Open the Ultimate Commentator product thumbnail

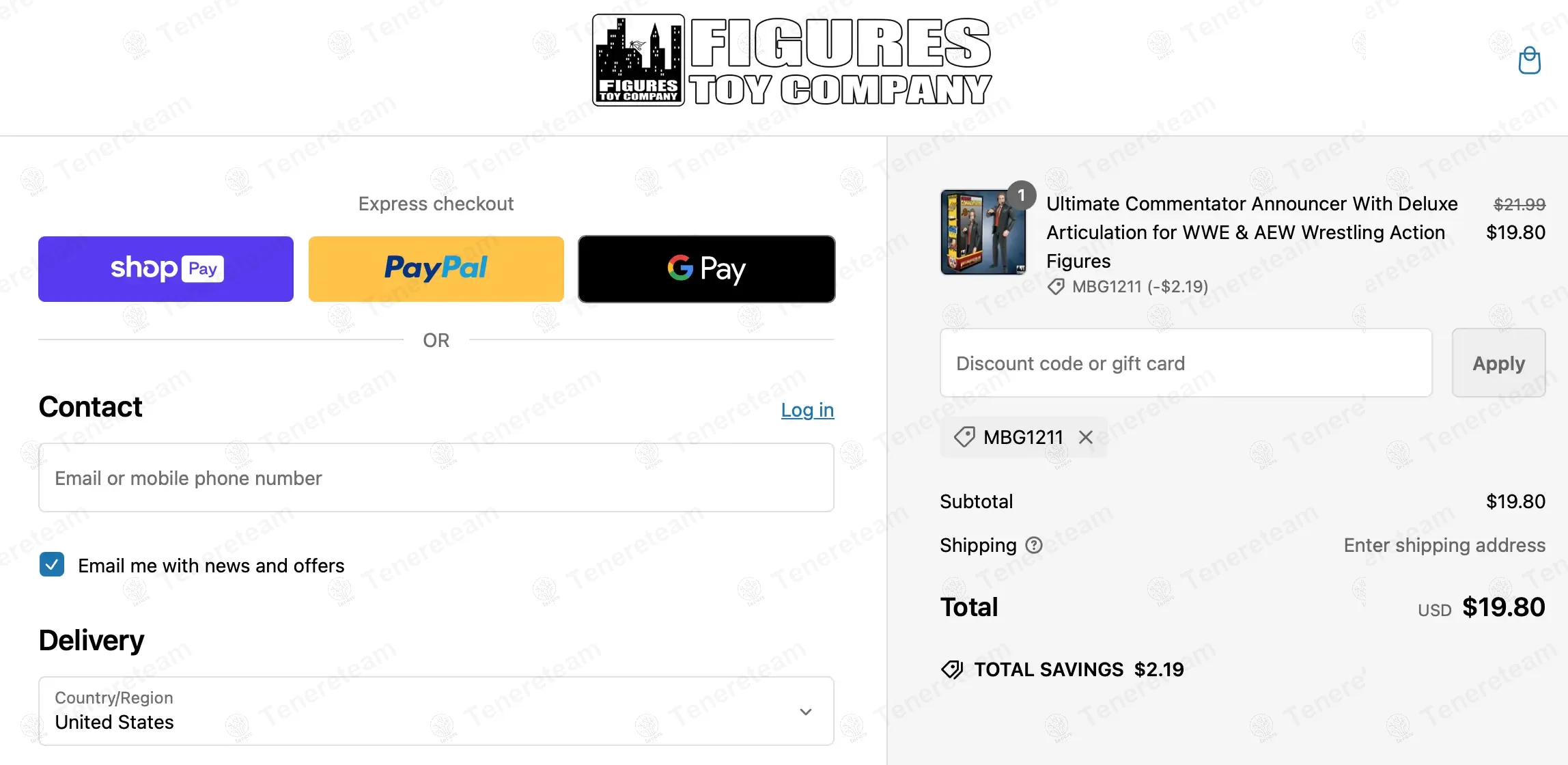(983, 232)
